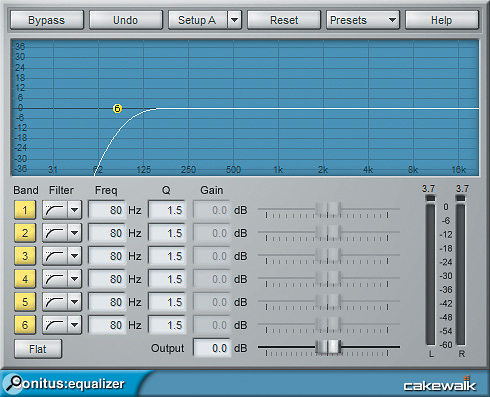Click band 1 high-pass filter shape icon

[55, 210]
